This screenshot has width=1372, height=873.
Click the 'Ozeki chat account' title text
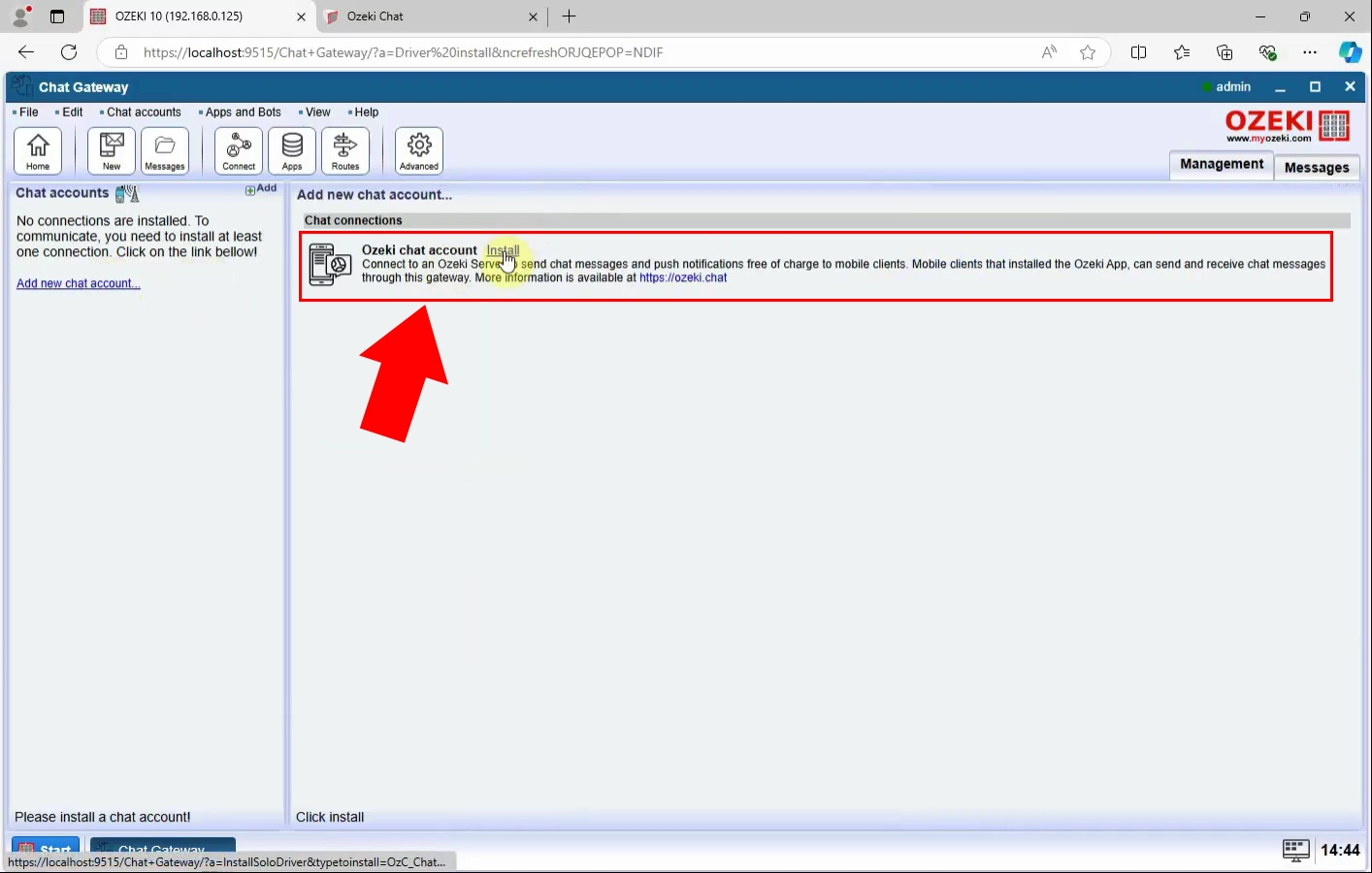coord(419,250)
